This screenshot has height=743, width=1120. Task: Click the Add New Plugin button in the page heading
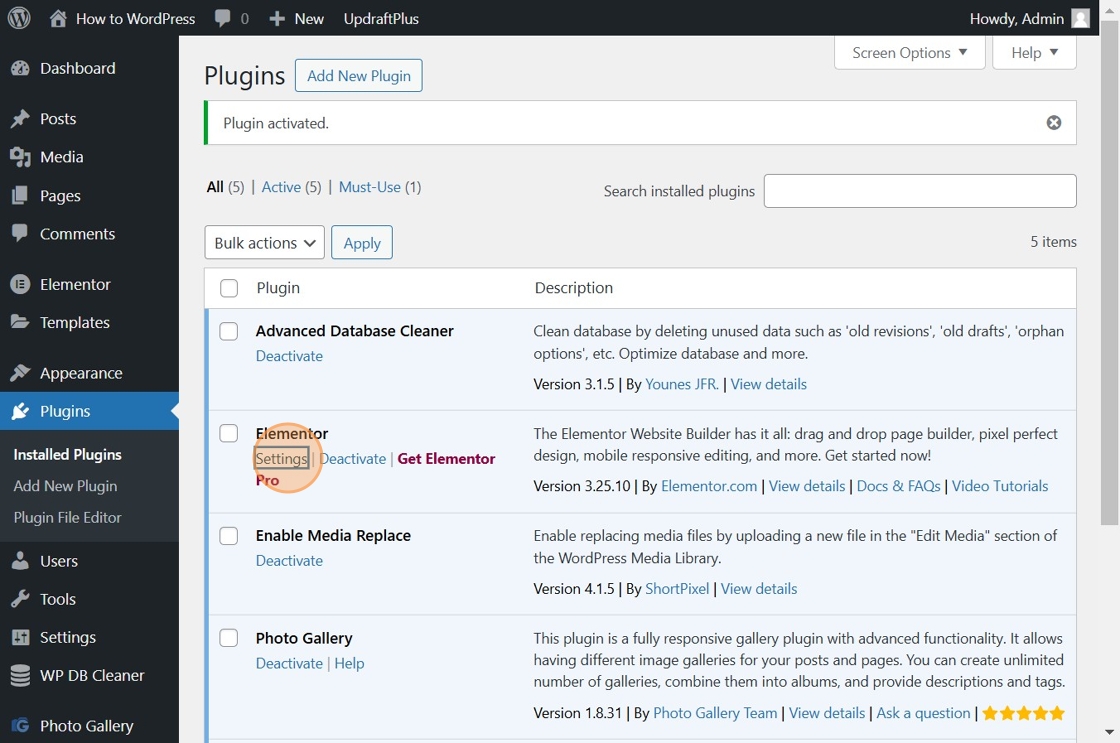pos(359,76)
